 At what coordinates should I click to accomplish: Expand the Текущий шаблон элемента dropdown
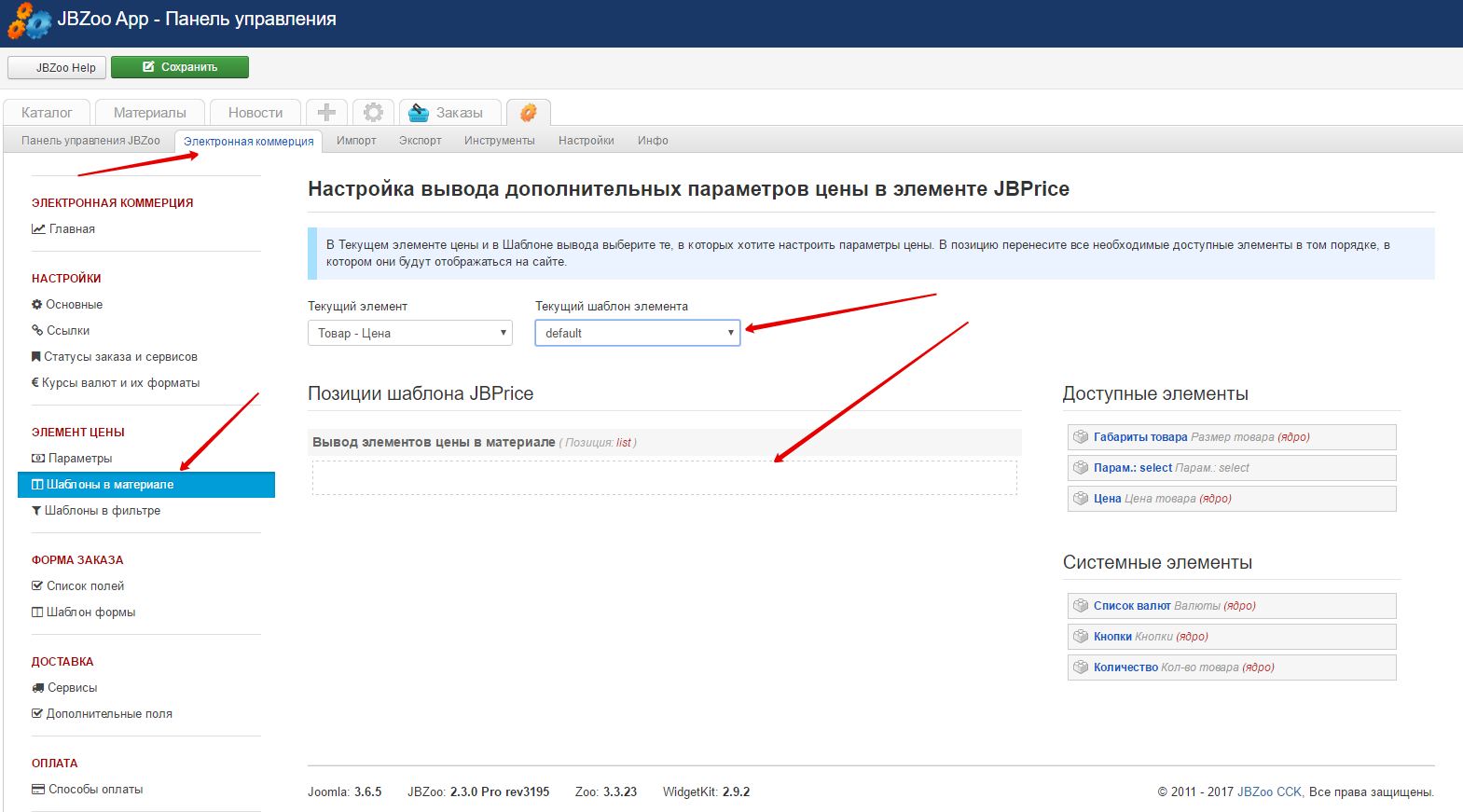point(638,333)
